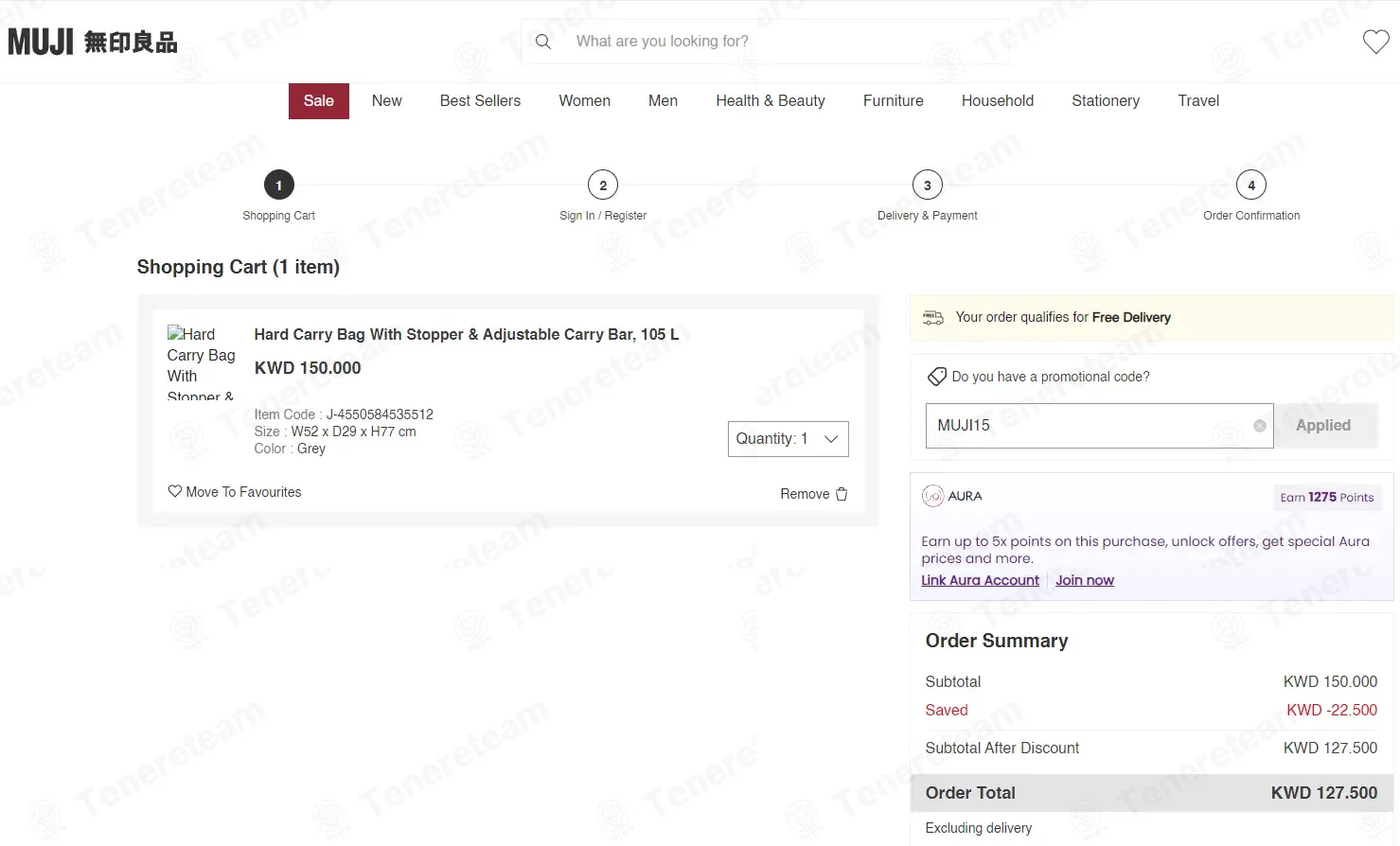The height and width of the screenshot is (846, 1400).
Task: Click the promotional code input field
Action: pos(1099,426)
